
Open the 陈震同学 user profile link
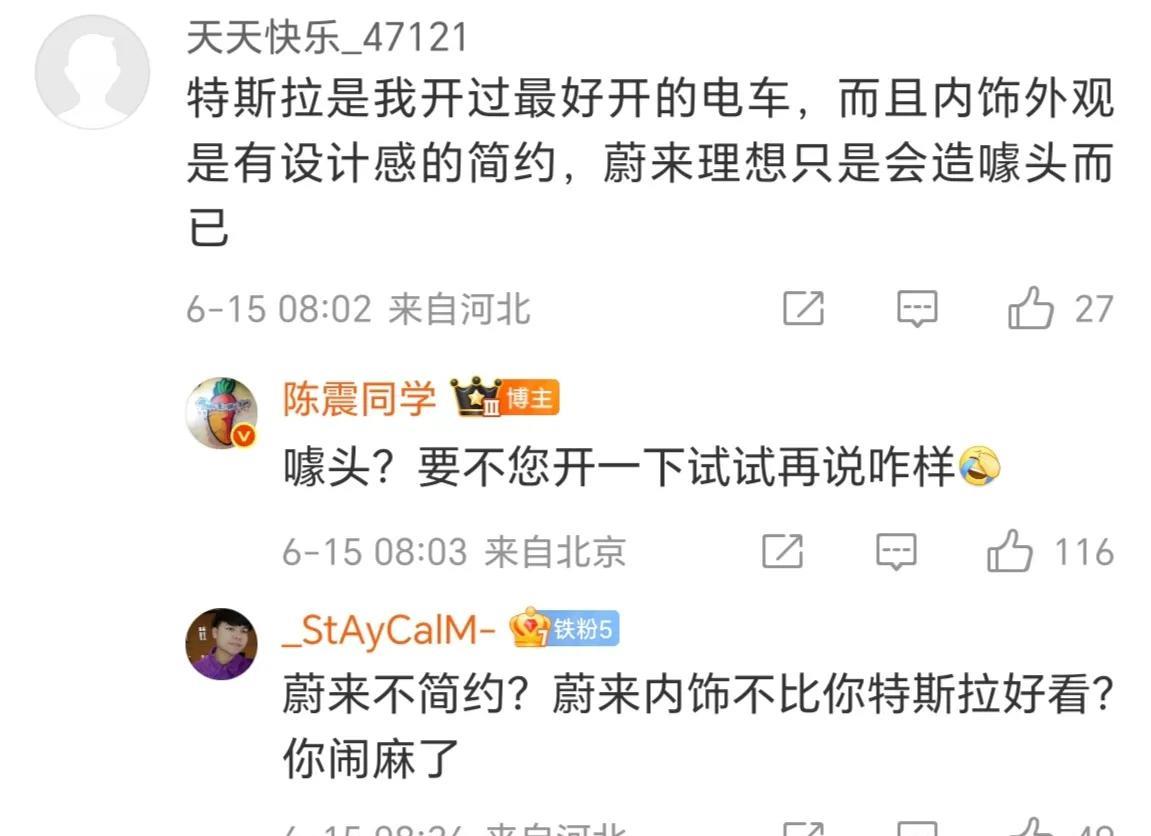pos(360,399)
